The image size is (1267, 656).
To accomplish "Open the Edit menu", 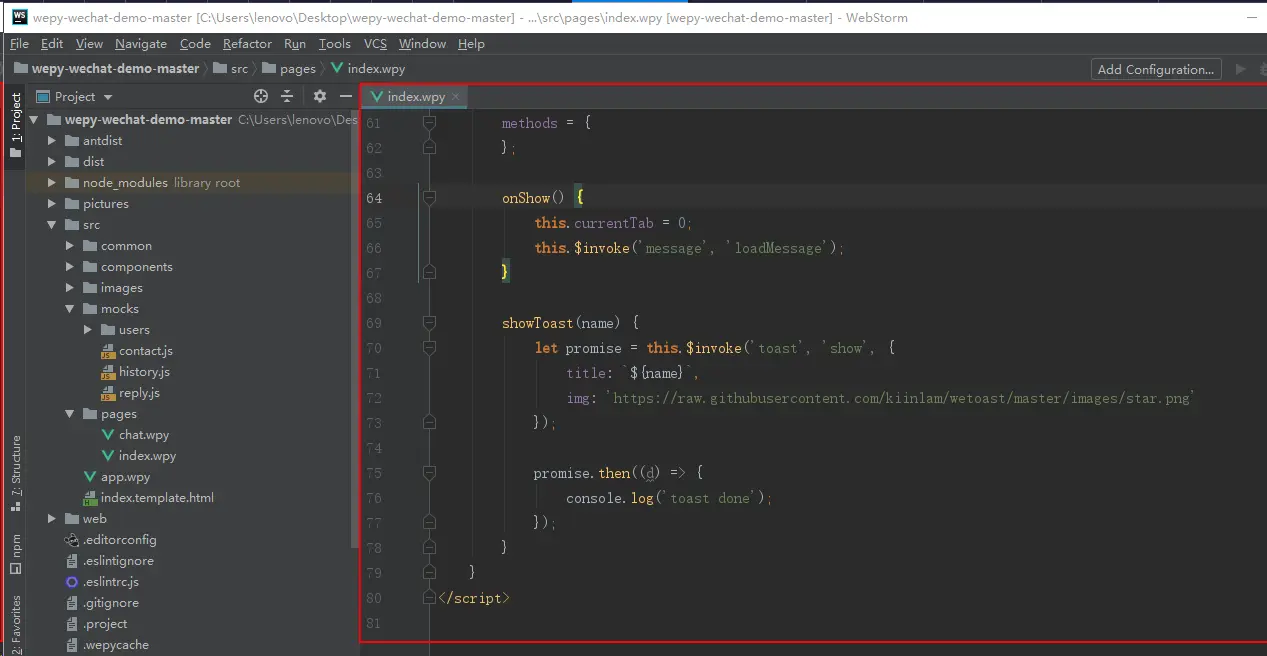I will point(52,43).
